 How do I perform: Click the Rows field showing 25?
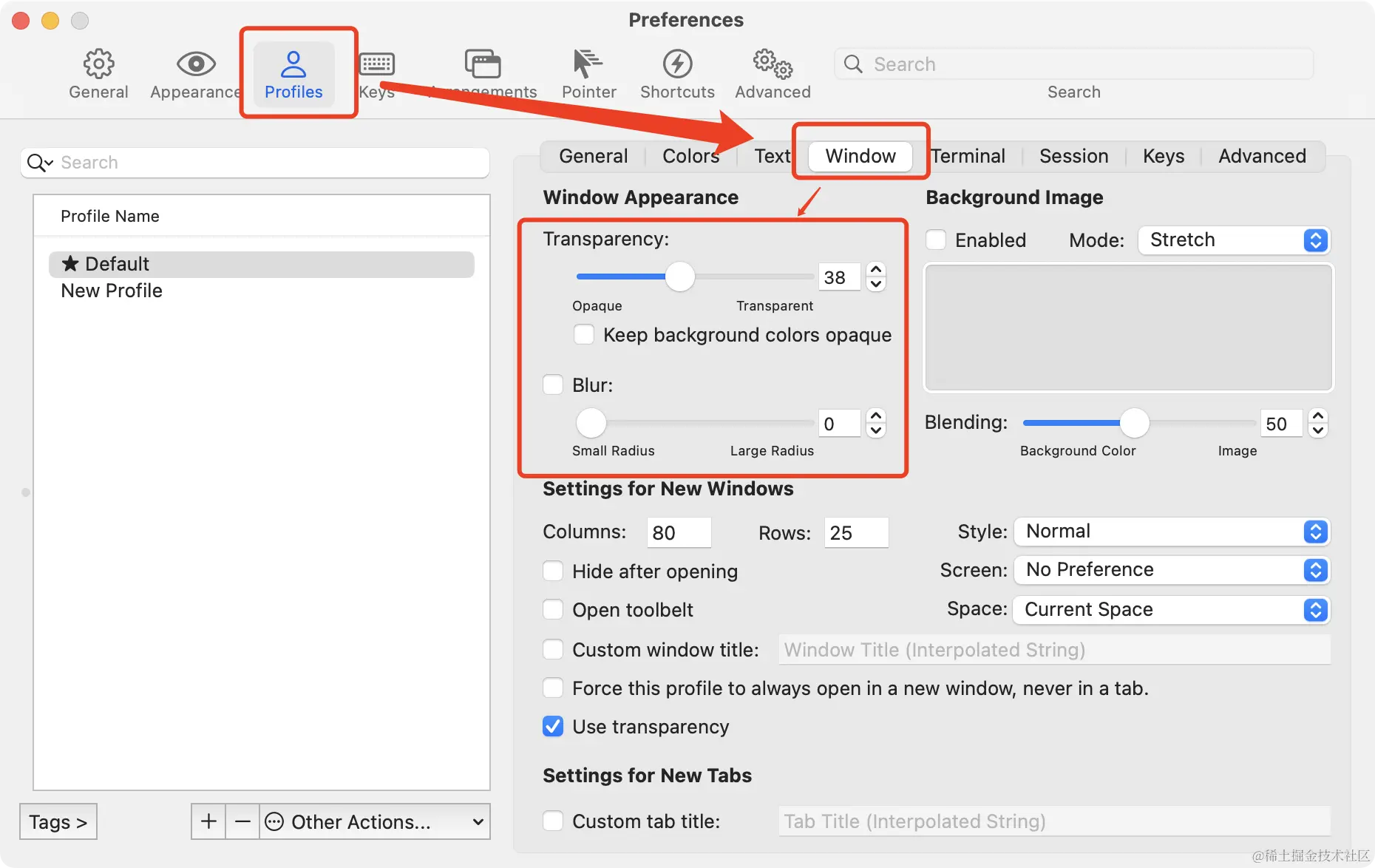856,533
